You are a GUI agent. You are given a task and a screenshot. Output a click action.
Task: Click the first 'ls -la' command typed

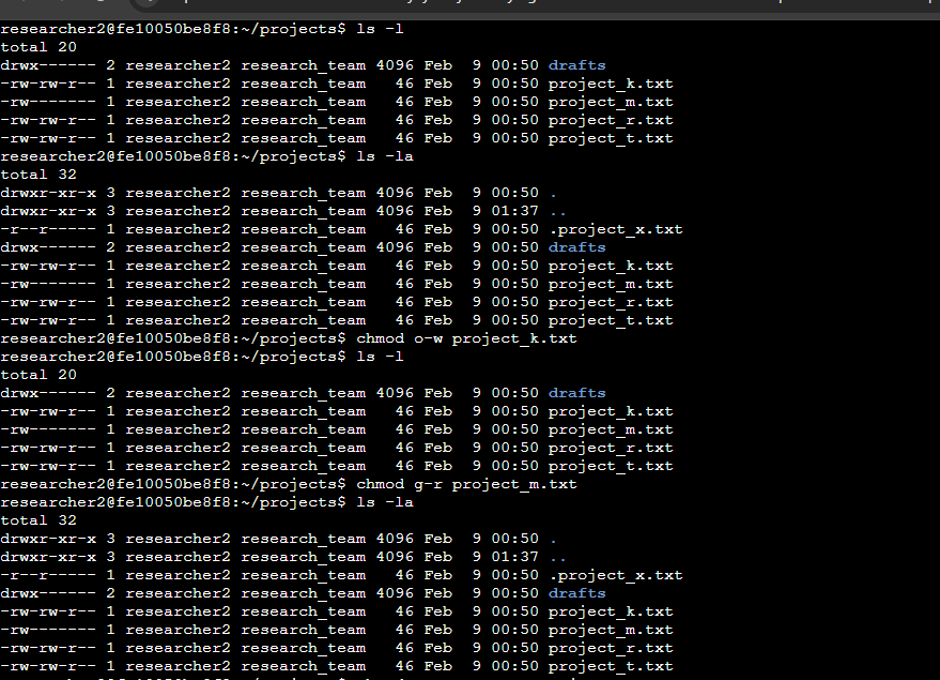385,156
